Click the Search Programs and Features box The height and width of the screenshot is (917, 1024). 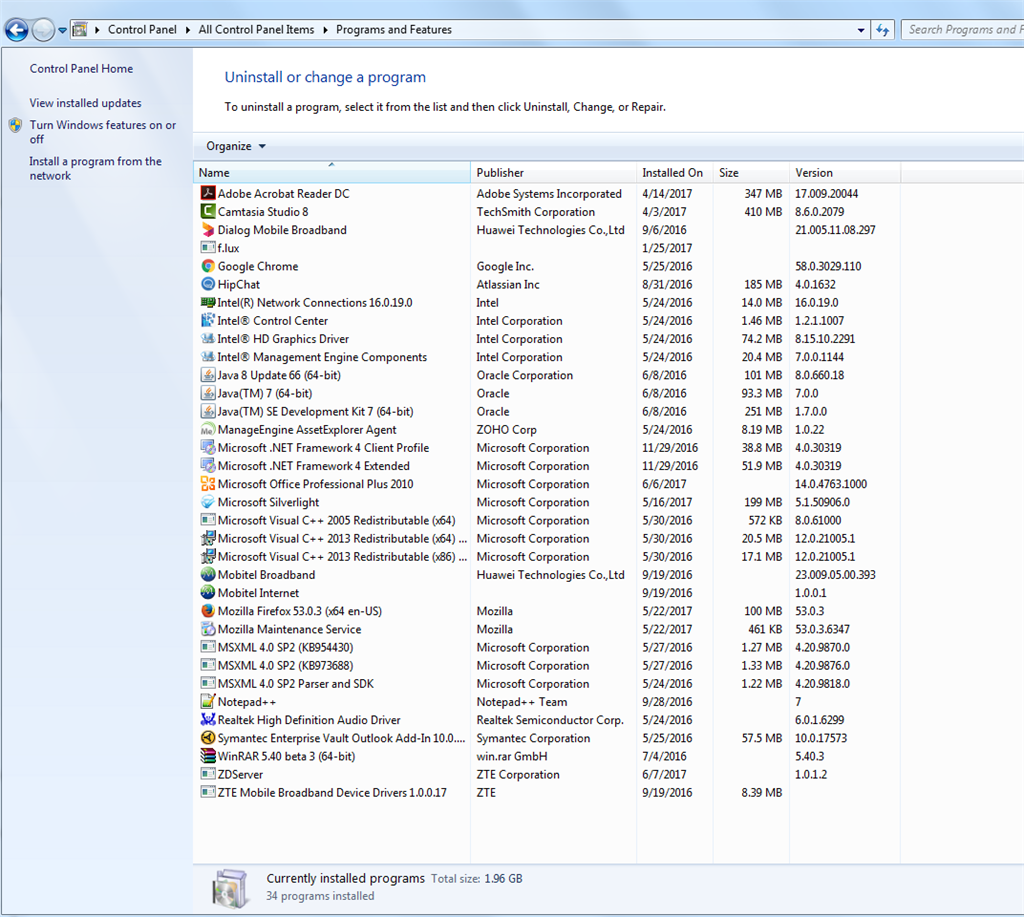click(962, 29)
